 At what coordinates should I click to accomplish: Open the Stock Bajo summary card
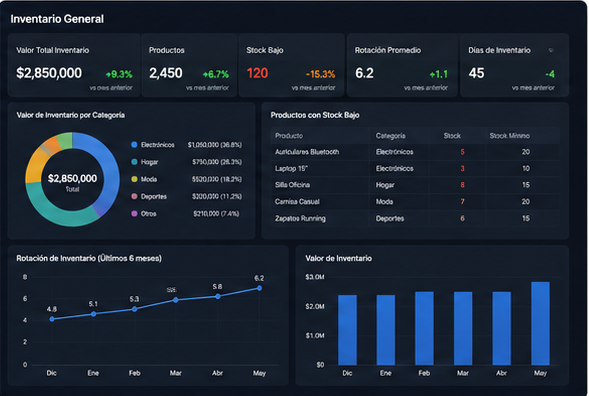click(x=291, y=65)
